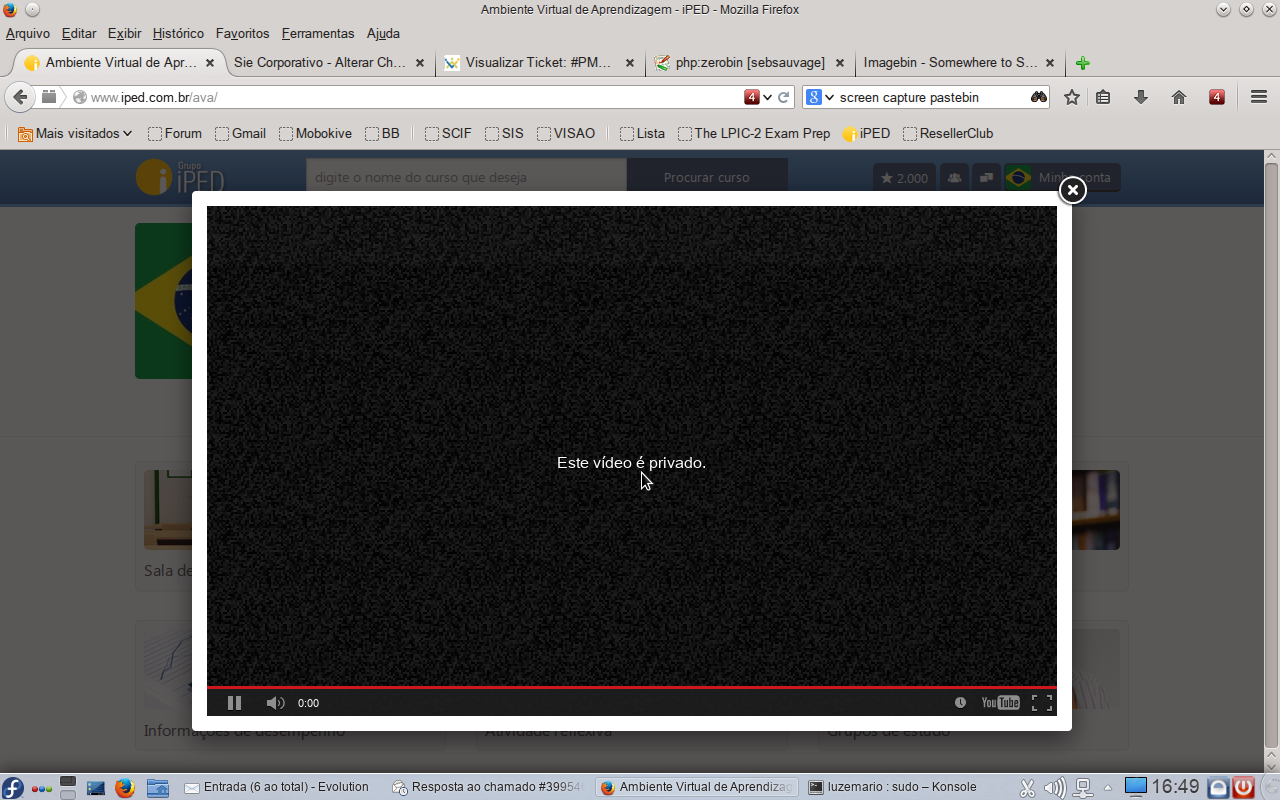1280x800 pixels.
Task: Expand hidden system tray icons arrow
Action: pos(1107,788)
